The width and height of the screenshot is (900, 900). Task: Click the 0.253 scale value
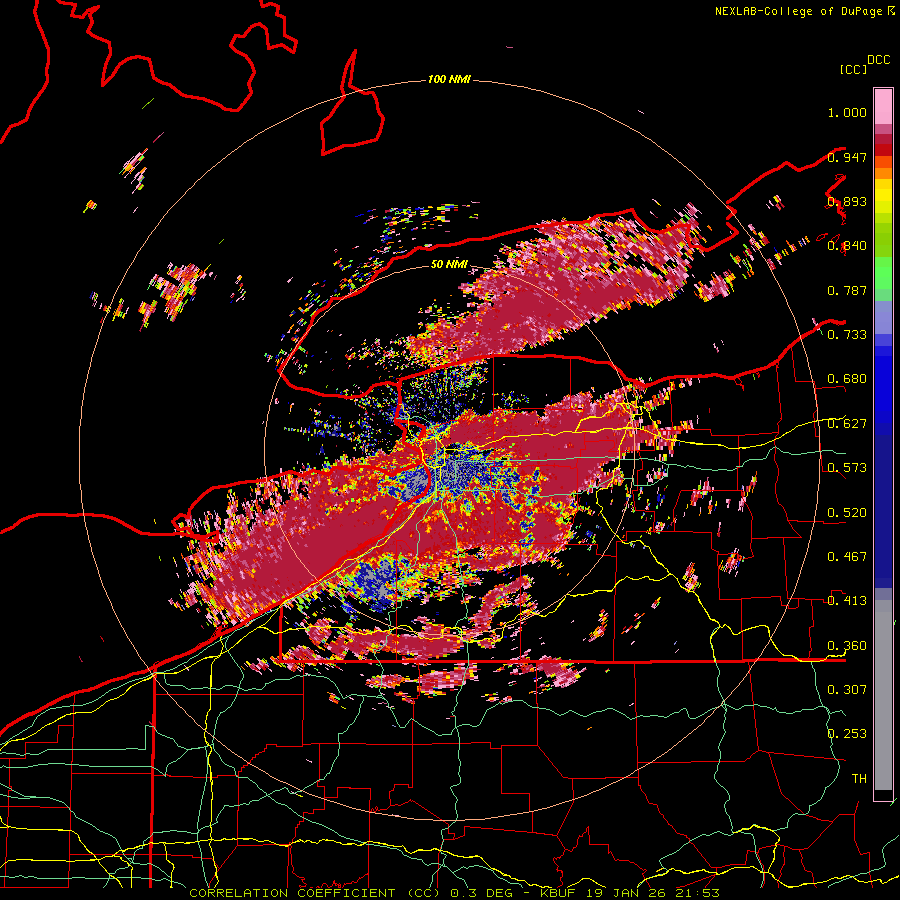[x=847, y=734]
